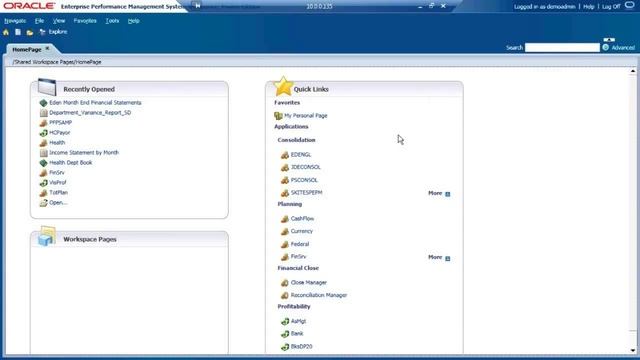Click the Reconciliation Manager icon

click(285, 296)
